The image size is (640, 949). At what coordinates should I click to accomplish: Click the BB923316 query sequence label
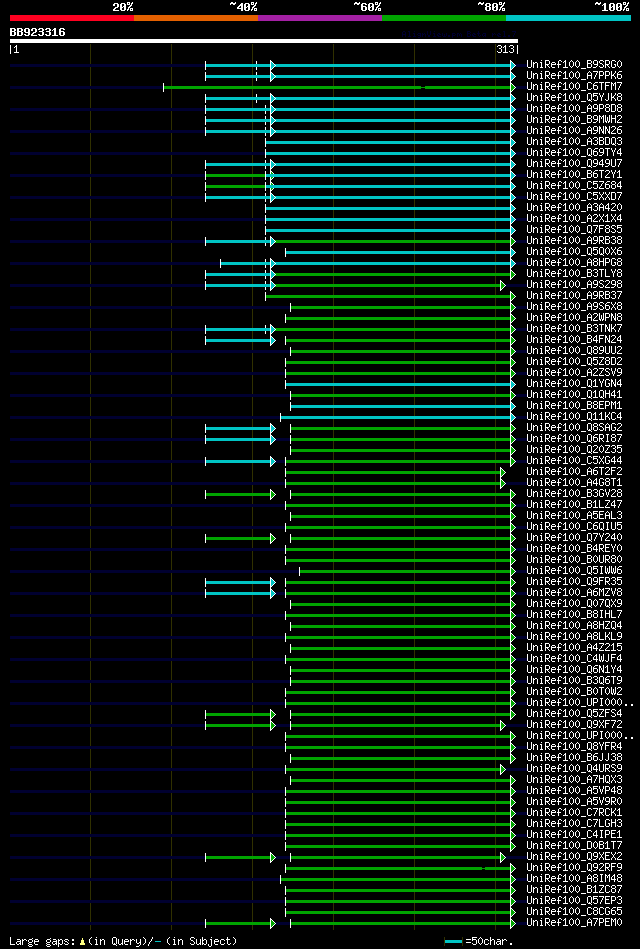[x=38, y=32]
